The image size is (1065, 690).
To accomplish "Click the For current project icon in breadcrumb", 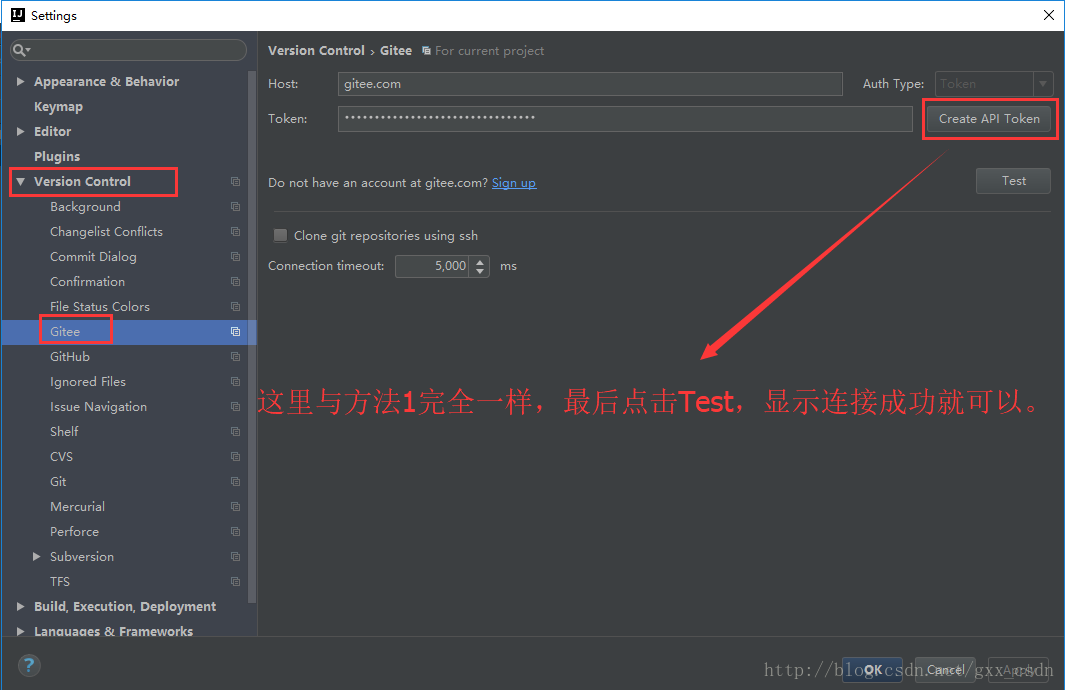I will (426, 51).
